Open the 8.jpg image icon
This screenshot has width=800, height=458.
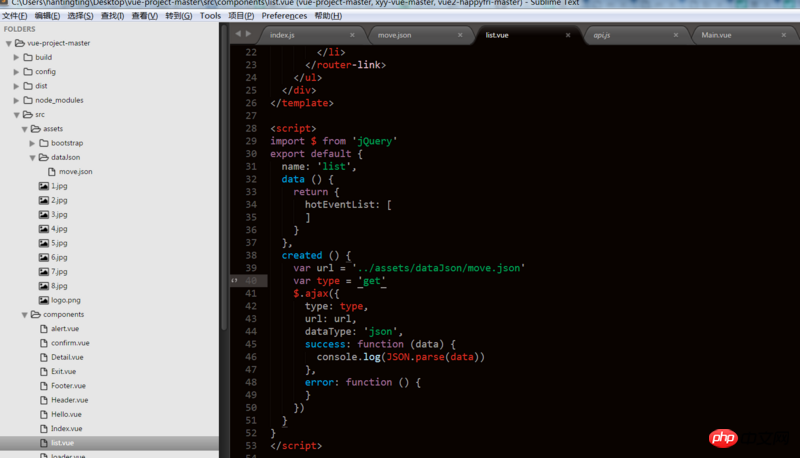click(x=44, y=286)
